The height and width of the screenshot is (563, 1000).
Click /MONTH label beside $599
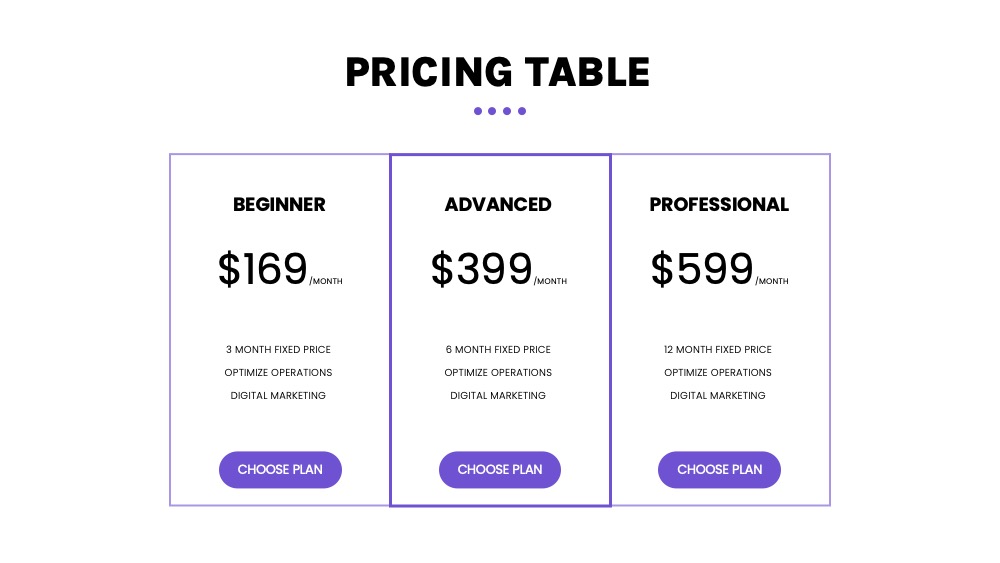(772, 281)
